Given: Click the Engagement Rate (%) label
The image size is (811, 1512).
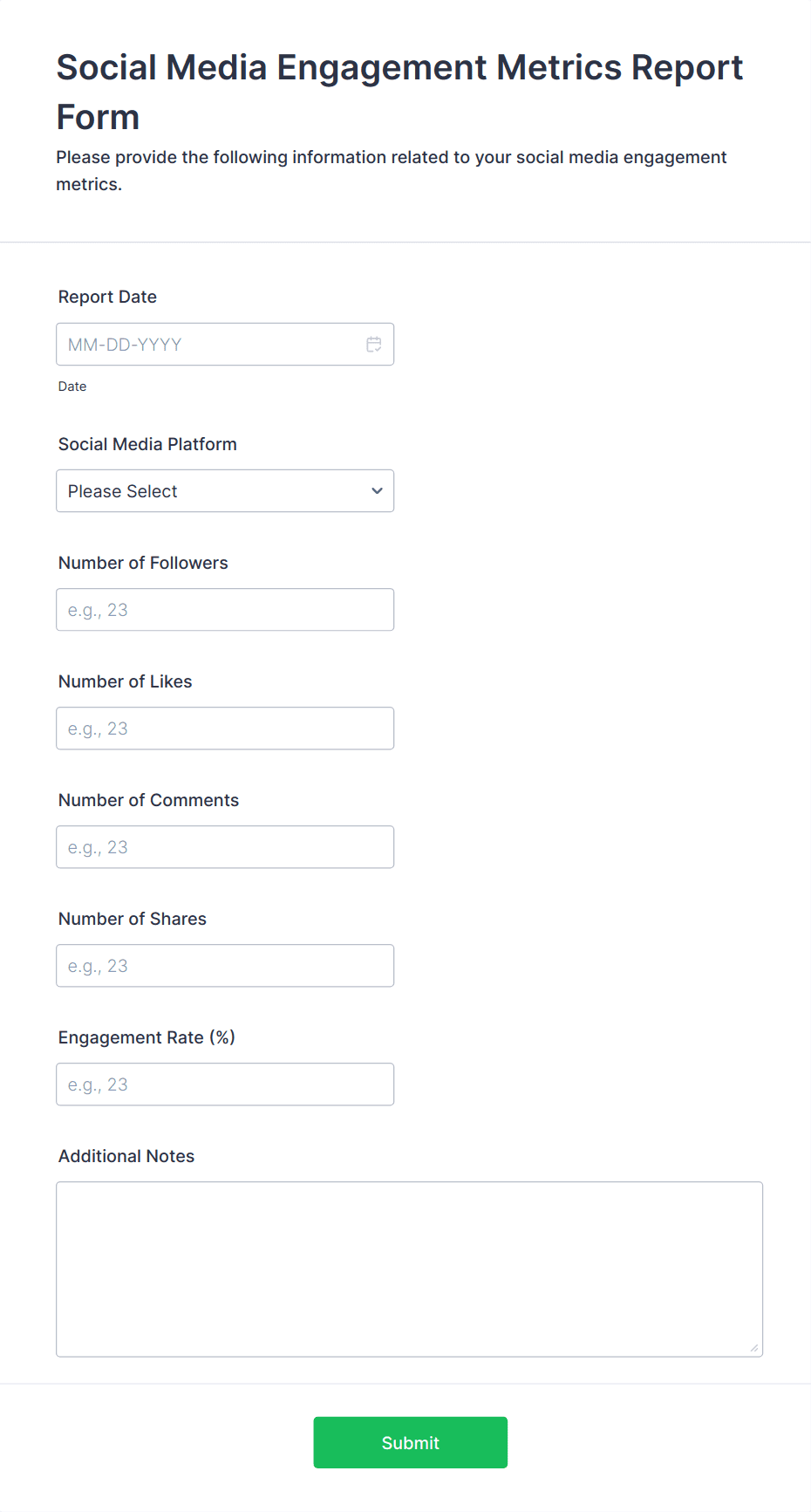Looking at the screenshot, I should click(x=147, y=1037).
